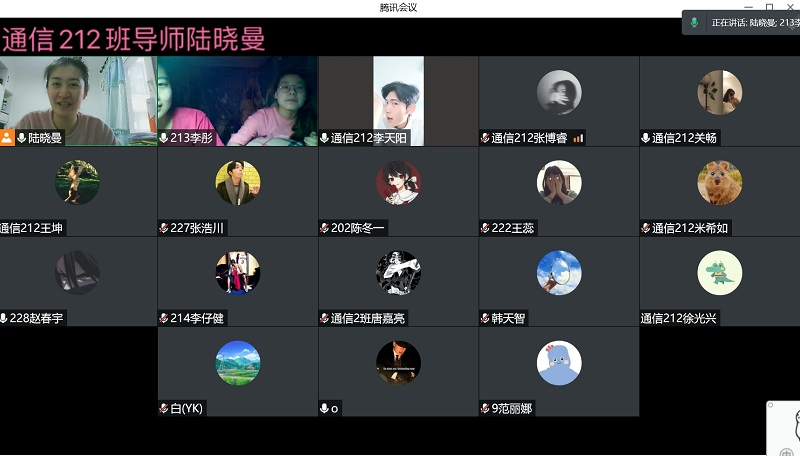Click 9范丽娜's blue cartoon avatar

coord(559,363)
